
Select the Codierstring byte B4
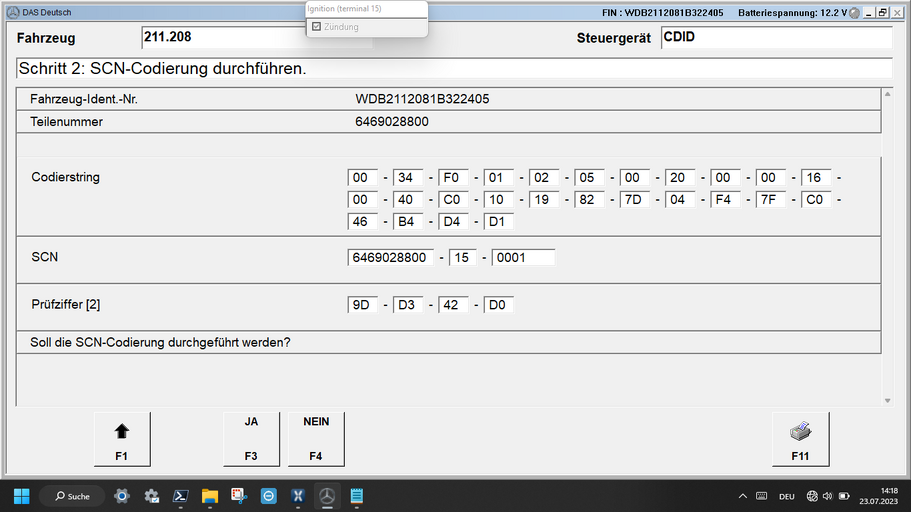pos(408,221)
